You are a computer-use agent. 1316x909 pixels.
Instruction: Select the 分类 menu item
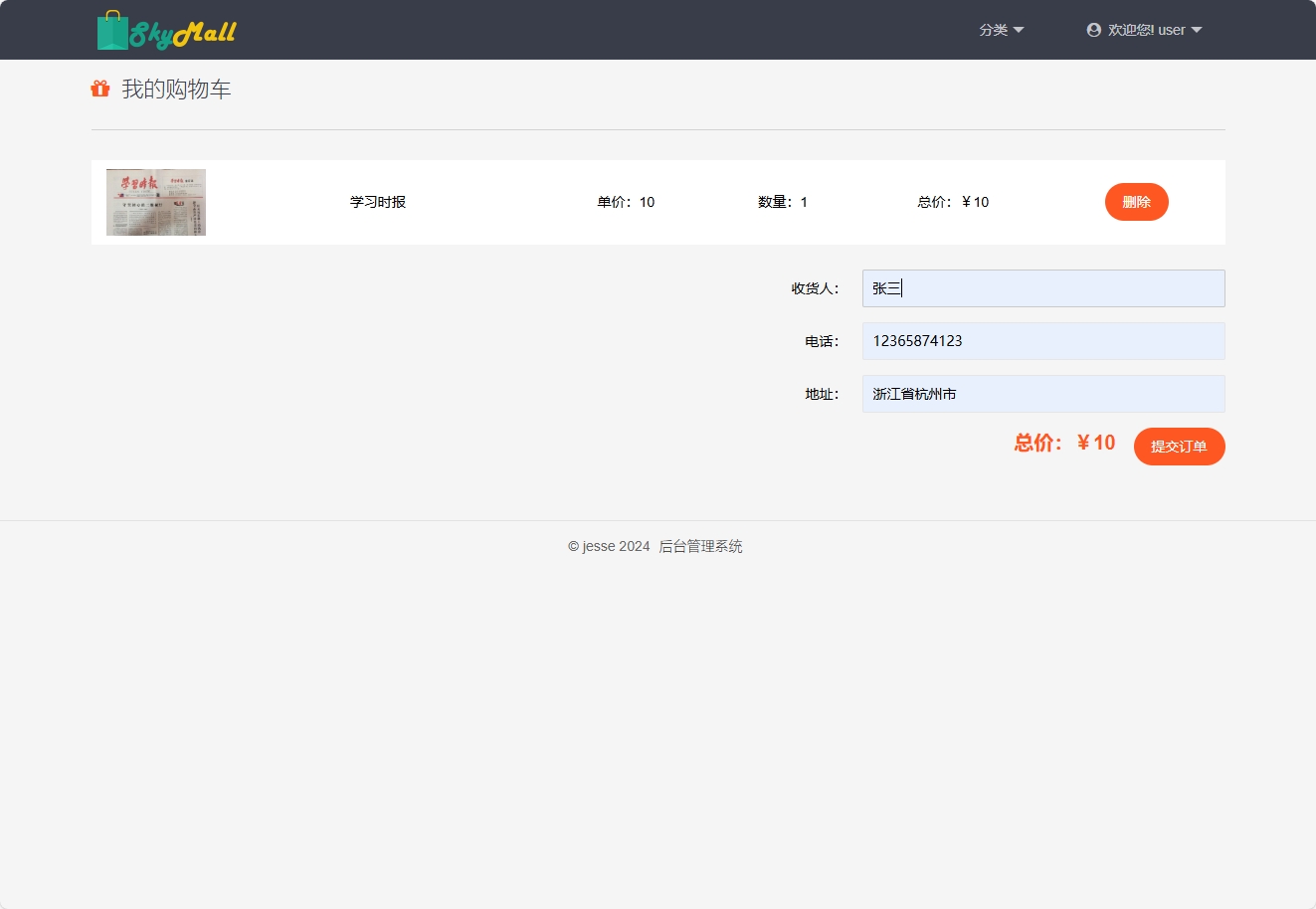coord(993,30)
